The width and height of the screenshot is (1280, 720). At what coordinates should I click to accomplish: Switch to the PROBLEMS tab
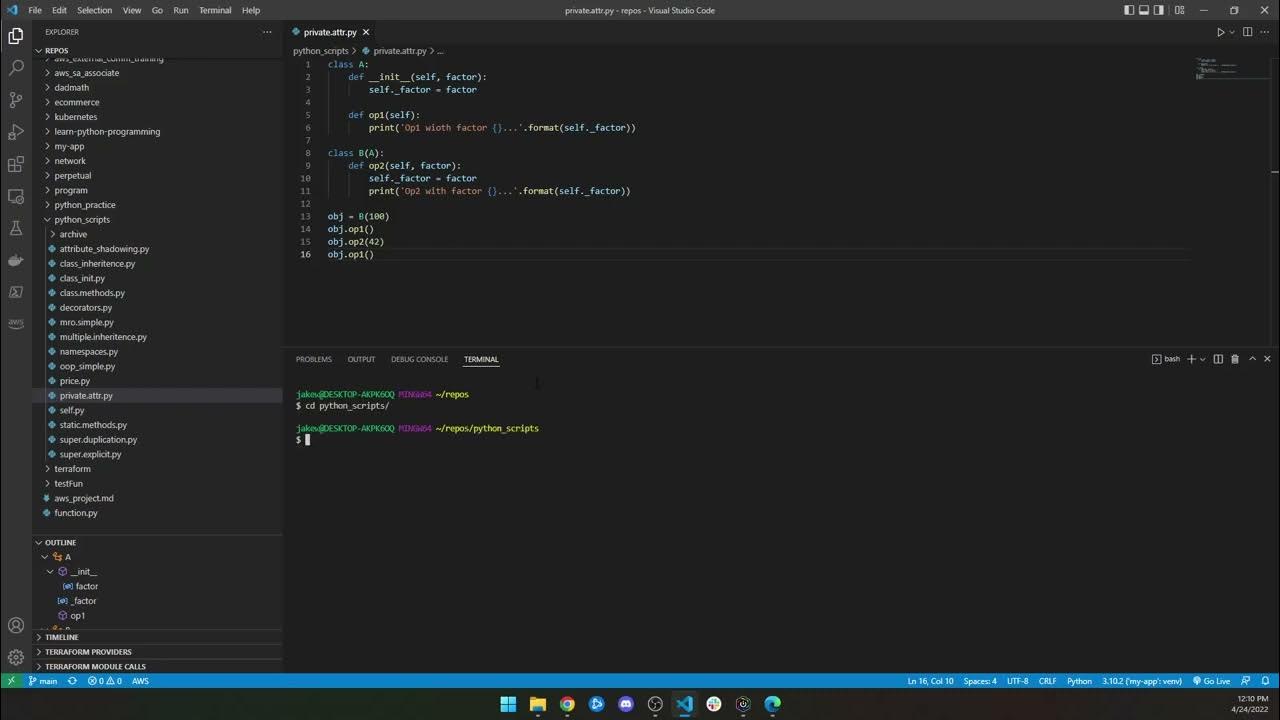click(x=313, y=359)
